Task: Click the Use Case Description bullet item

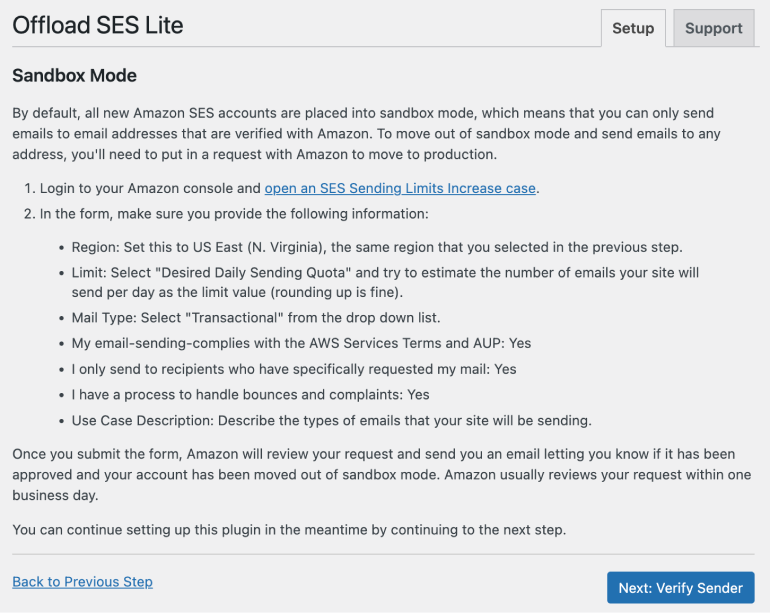Action: click(x=331, y=420)
